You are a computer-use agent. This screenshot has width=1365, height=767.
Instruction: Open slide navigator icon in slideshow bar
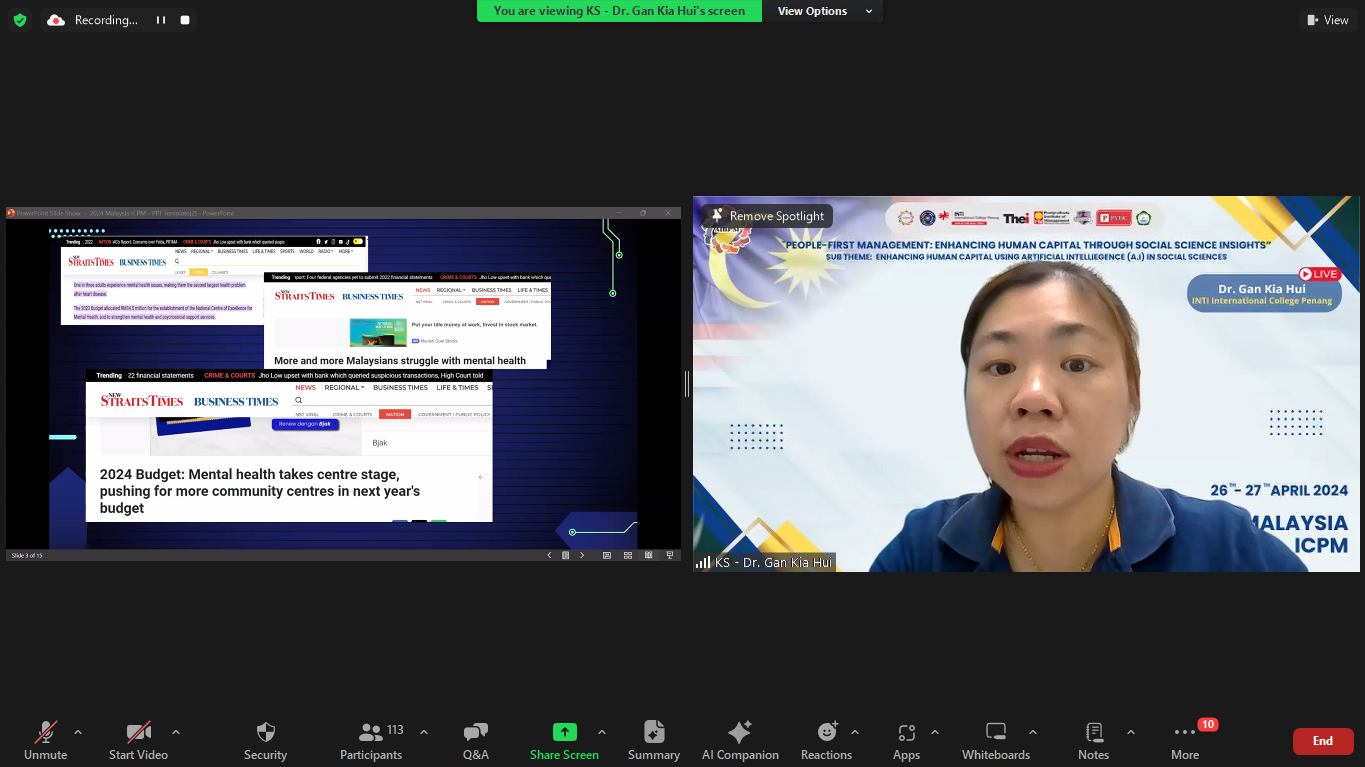tap(565, 555)
